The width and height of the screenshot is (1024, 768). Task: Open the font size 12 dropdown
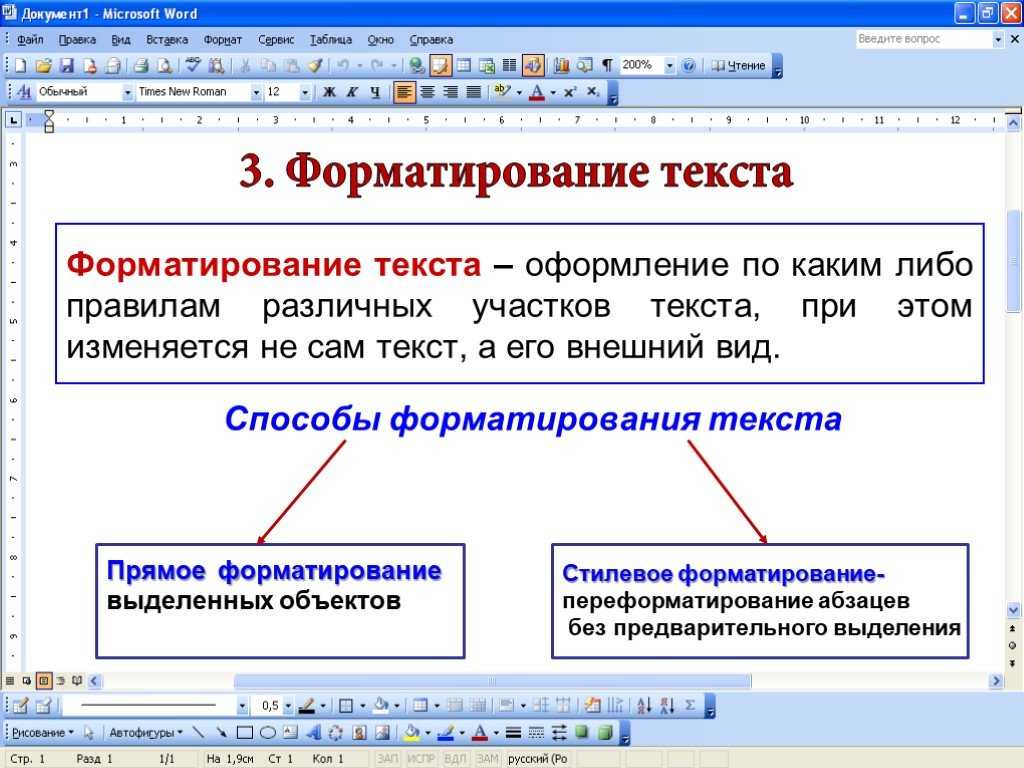304,93
